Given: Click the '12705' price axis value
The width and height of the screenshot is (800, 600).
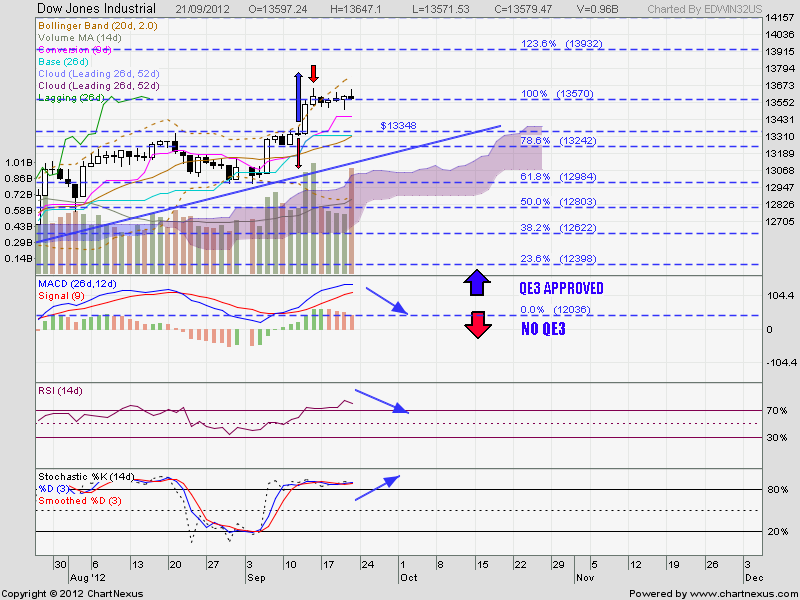Looking at the screenshot, I should point(780,221).
